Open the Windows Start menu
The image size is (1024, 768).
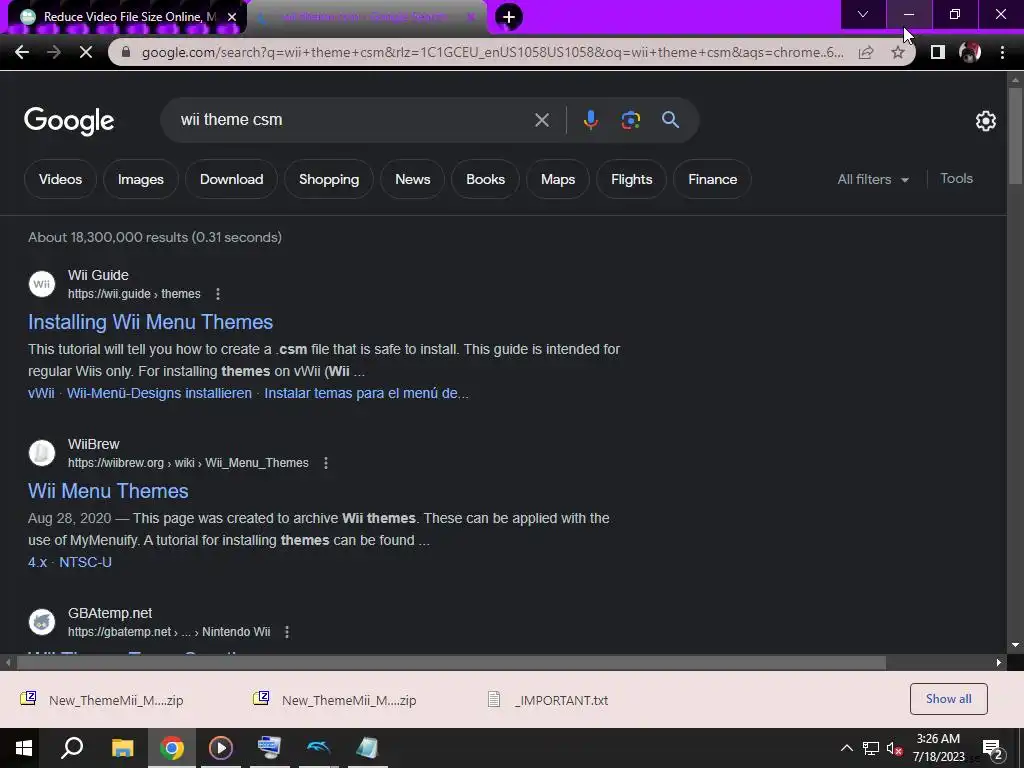click(24, 748)
